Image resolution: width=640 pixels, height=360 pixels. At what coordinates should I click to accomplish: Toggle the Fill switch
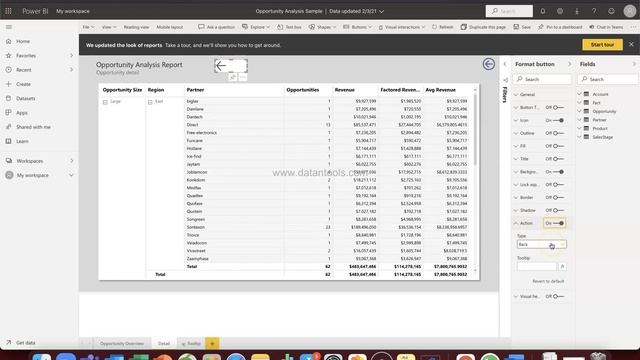tap(558, 146)
